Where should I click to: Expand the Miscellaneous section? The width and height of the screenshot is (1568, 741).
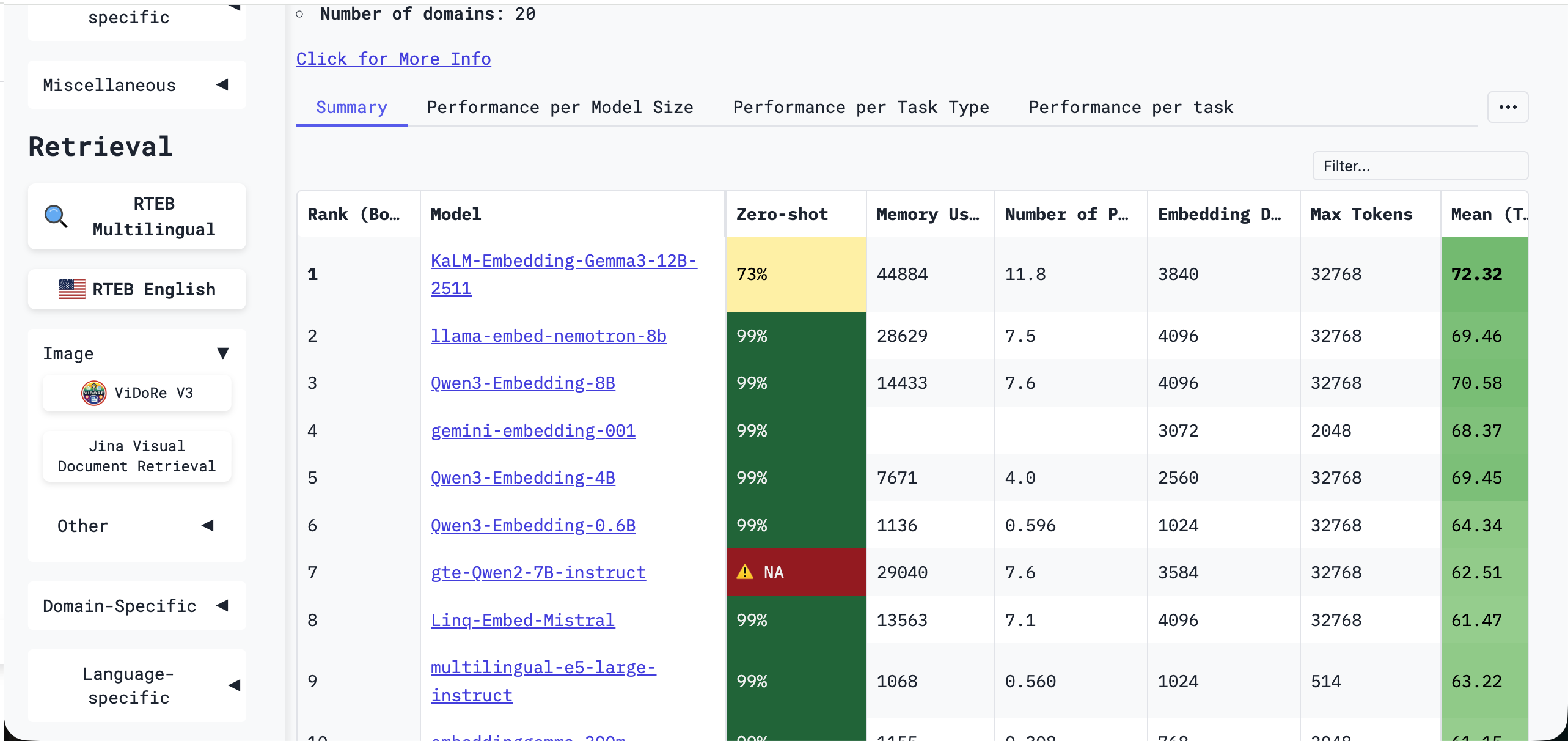(222, 85)
